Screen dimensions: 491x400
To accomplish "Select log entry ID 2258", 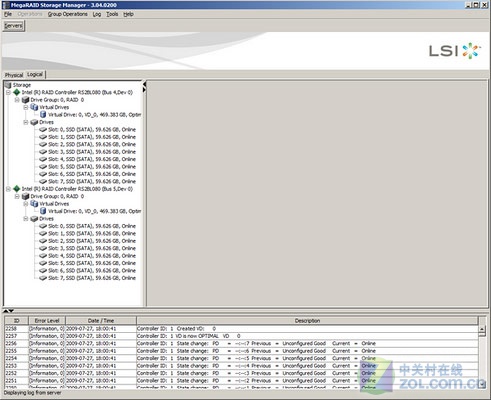I will coord(11,329).
